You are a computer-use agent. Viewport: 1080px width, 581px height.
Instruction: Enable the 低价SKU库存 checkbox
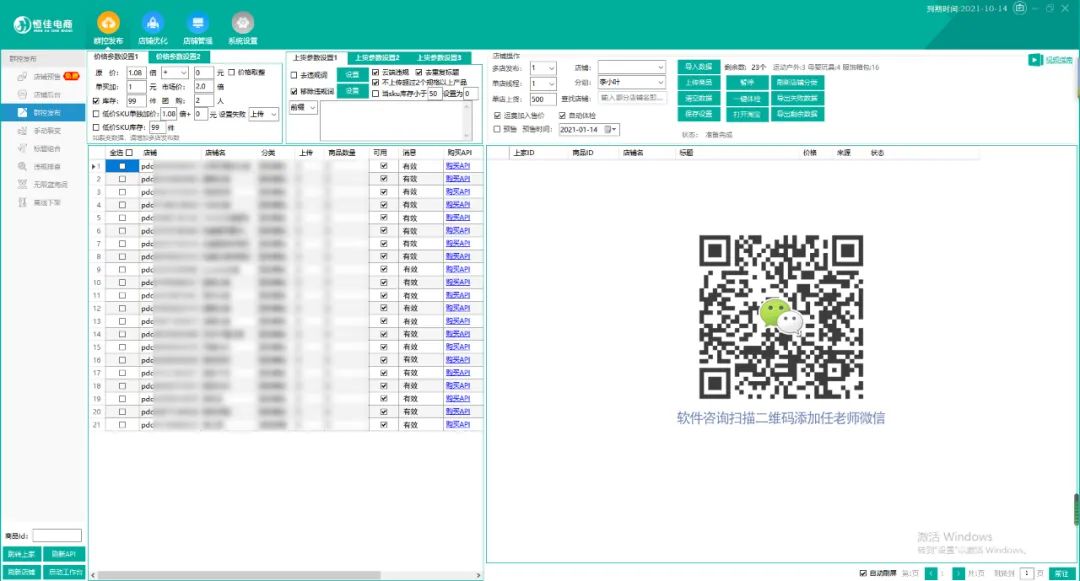96,127
